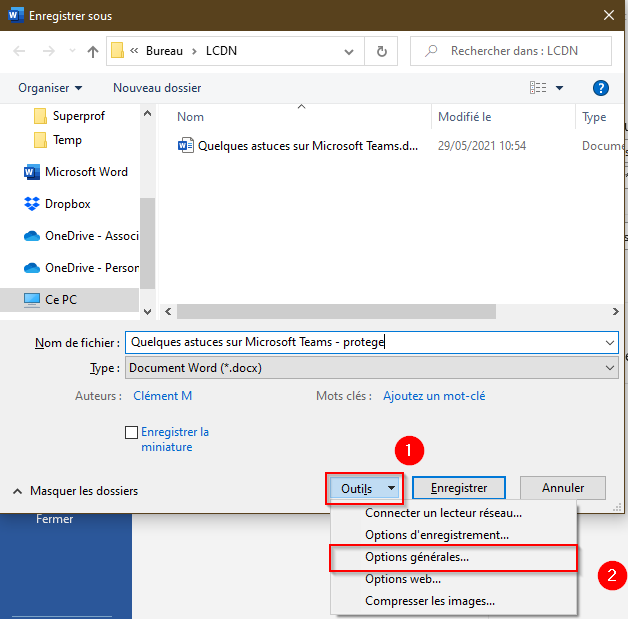Click the change view layout icon

tap(536, 88)
